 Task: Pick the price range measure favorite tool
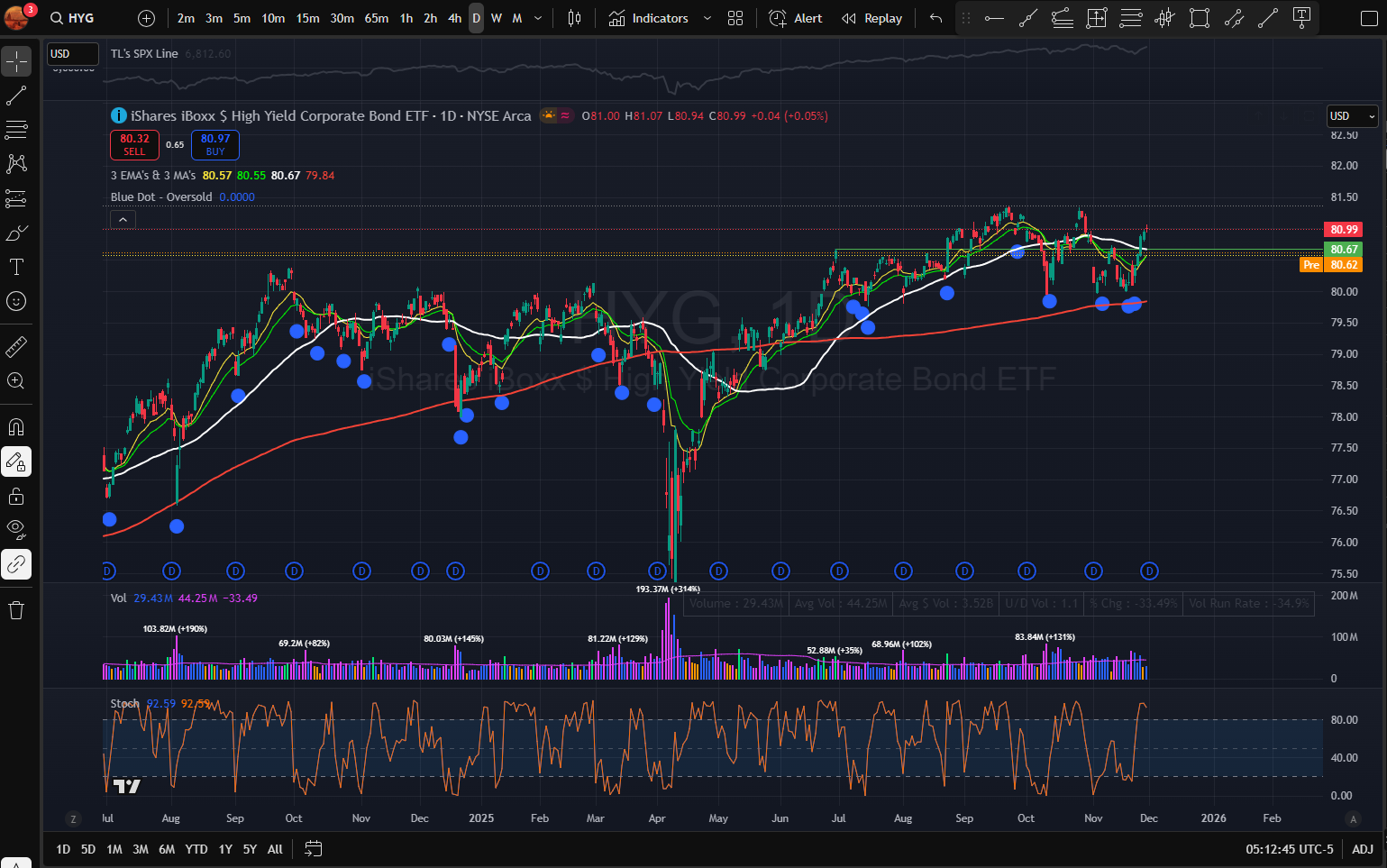point(1097,18)
